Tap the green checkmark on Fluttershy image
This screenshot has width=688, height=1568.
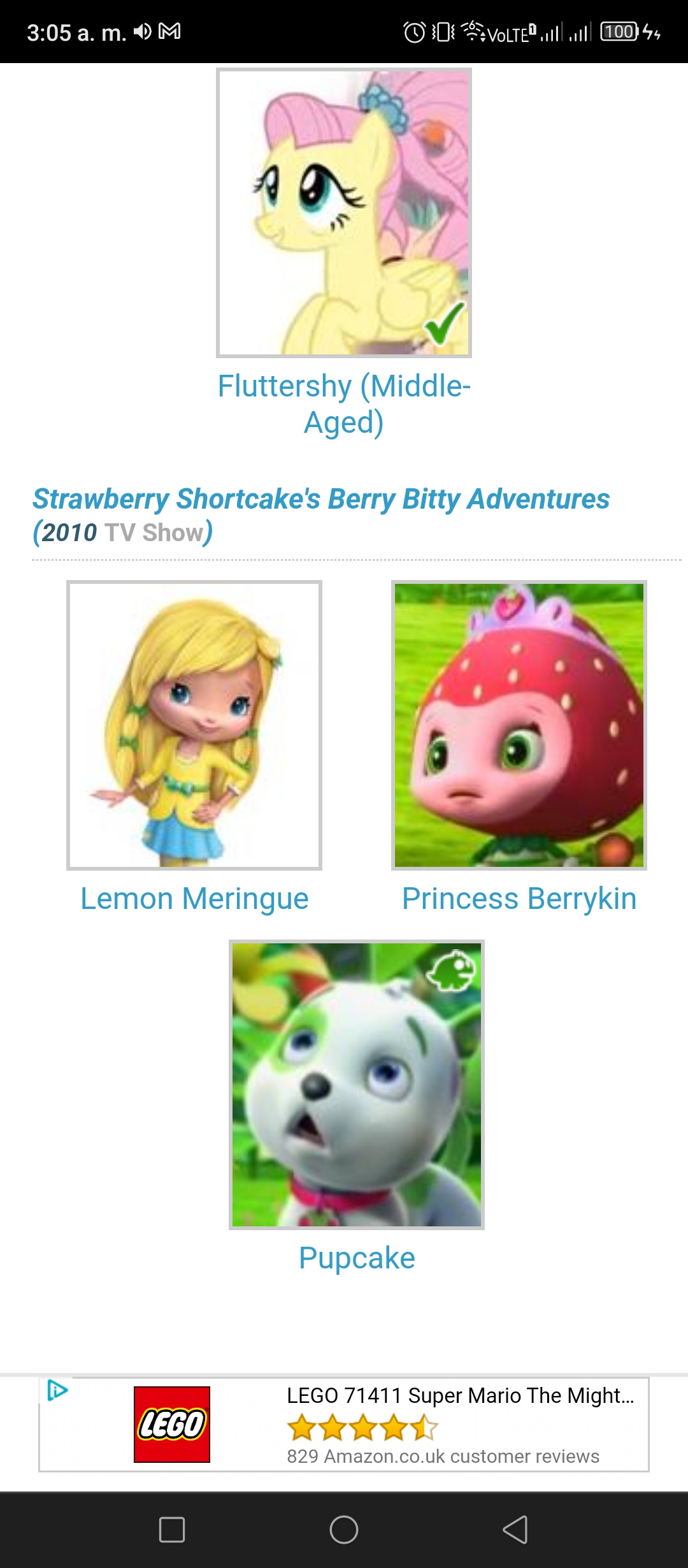445,324
